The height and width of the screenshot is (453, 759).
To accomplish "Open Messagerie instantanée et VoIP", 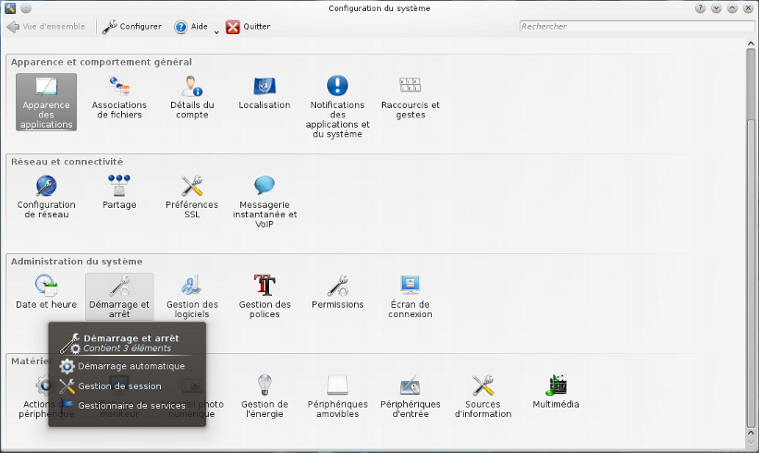I will pos(264,201).
